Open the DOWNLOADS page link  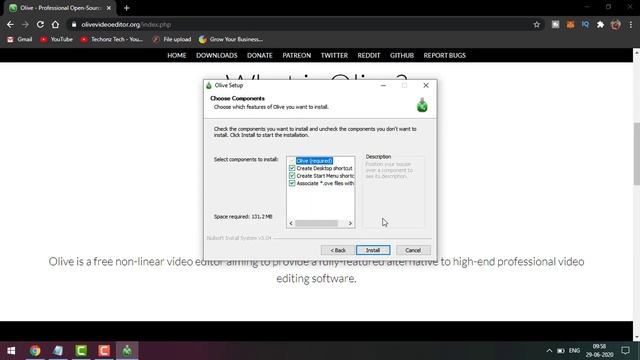[217, 56]
